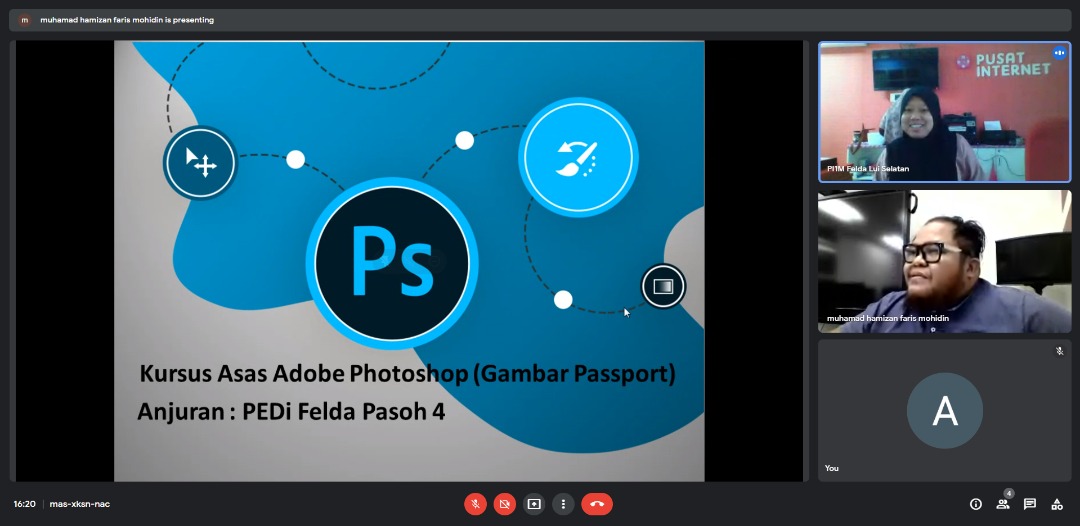Viewport: 1080px width, 526px height.
Task: Click the 'You' avatar tile
Action: pos(944,410)
